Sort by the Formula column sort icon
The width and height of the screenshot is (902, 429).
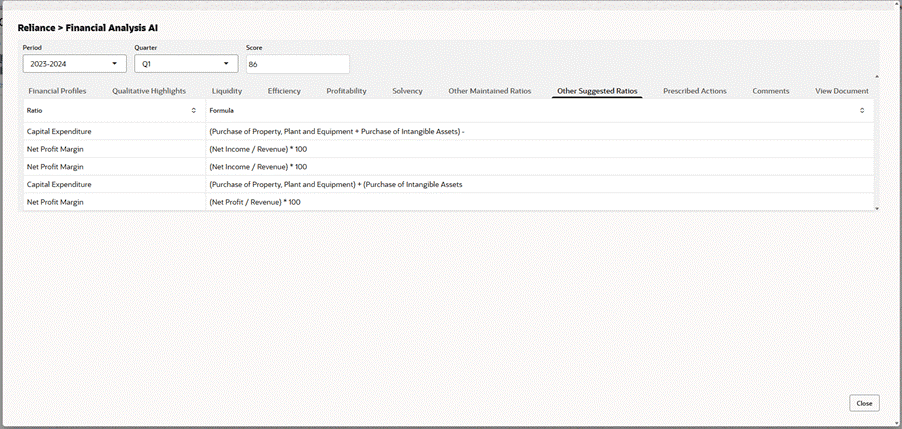coord(862,110)
